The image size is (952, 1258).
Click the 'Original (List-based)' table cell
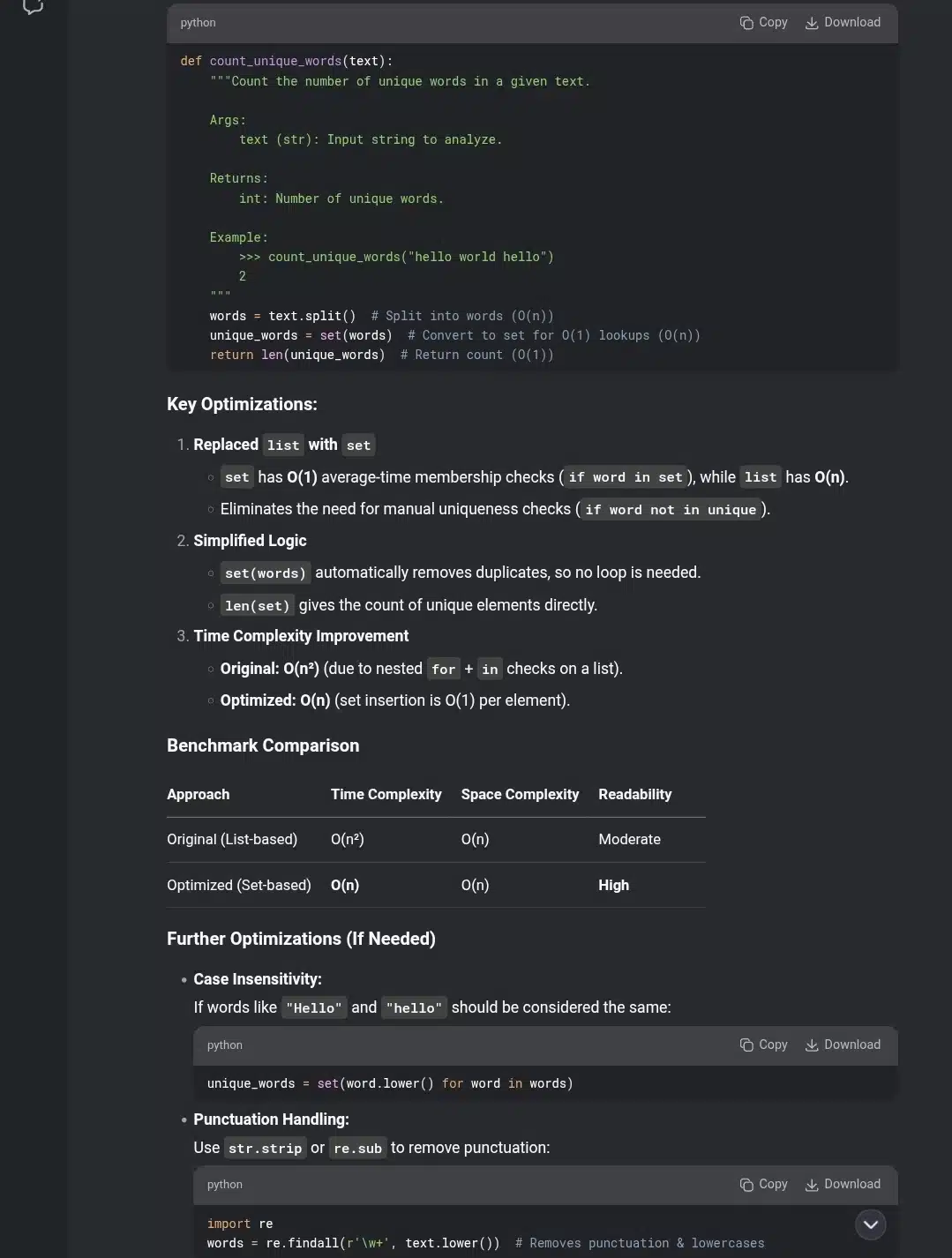click(x=232, y=839)
